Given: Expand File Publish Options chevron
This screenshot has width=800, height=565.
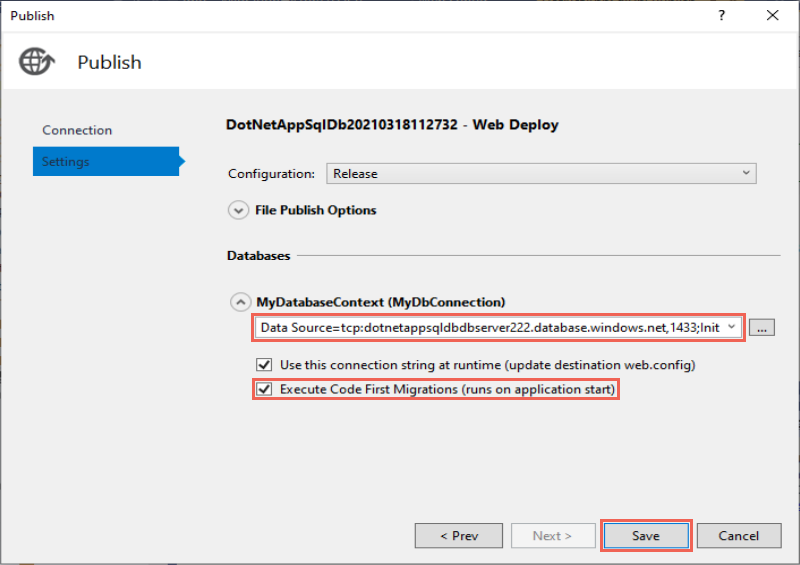Looking at the screenshot, I should coord(238,210).
